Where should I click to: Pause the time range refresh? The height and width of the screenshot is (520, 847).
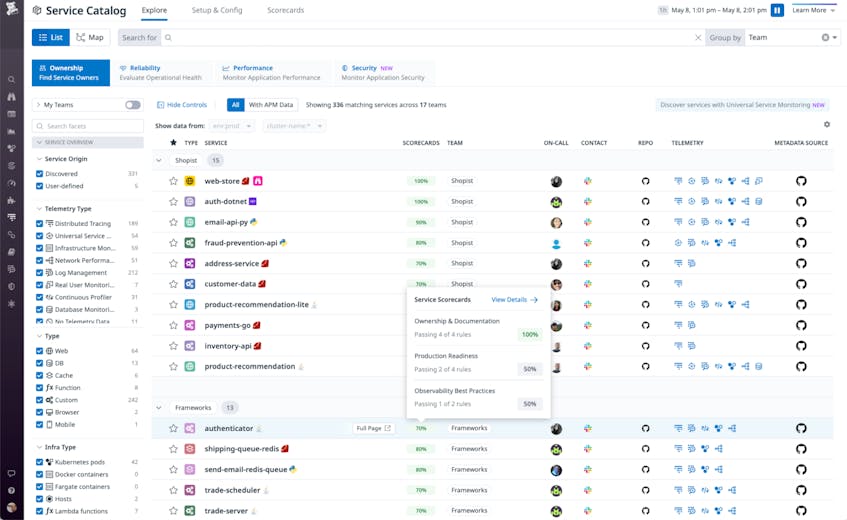(777, 10)
